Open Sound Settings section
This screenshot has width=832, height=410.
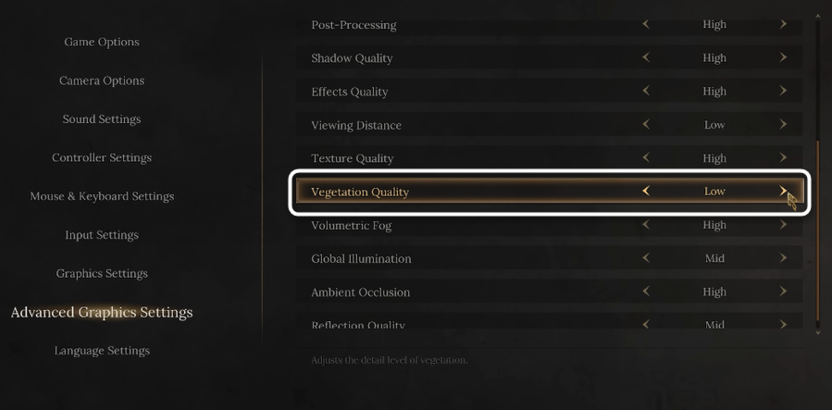point(102,119)
